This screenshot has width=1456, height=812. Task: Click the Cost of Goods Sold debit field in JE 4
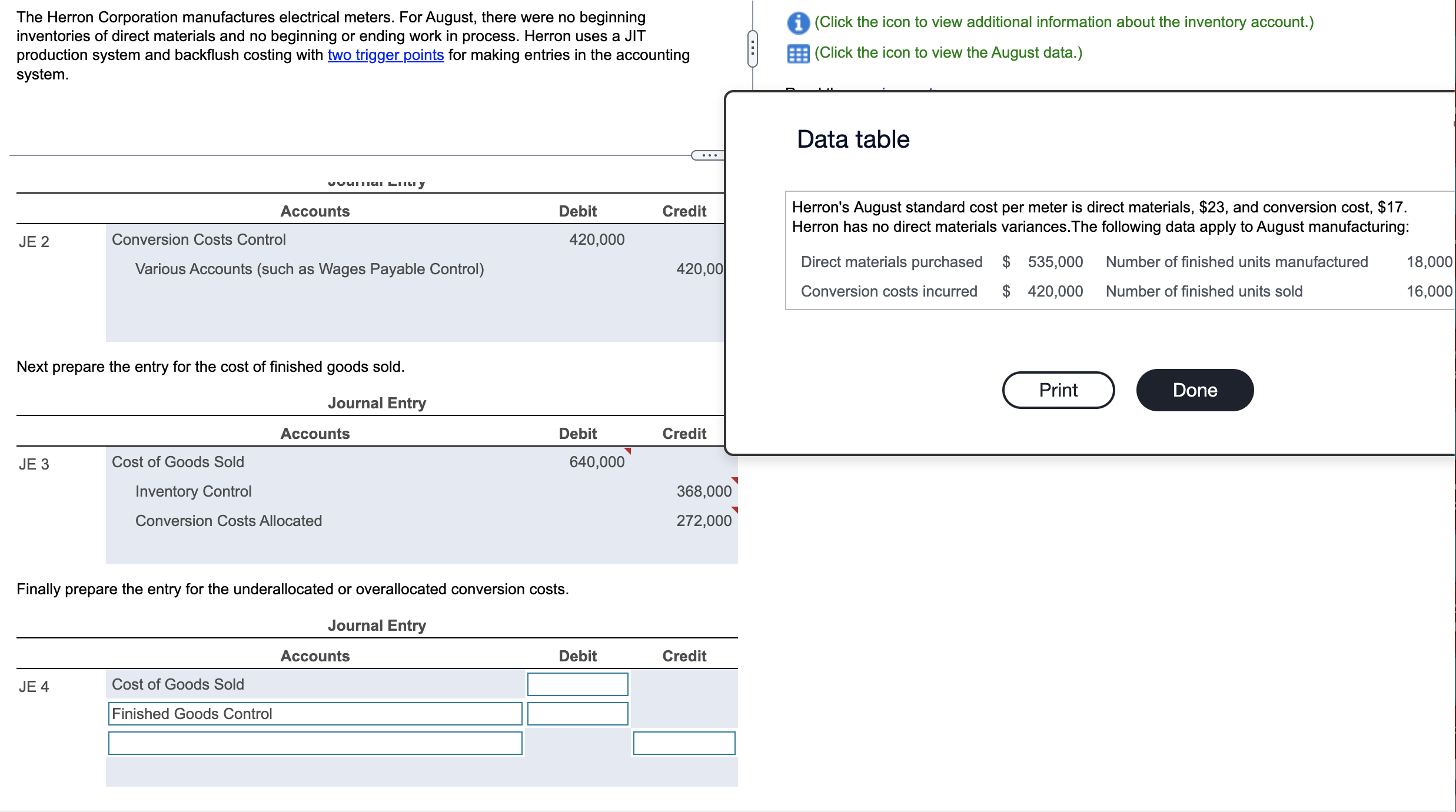[577, 684]
